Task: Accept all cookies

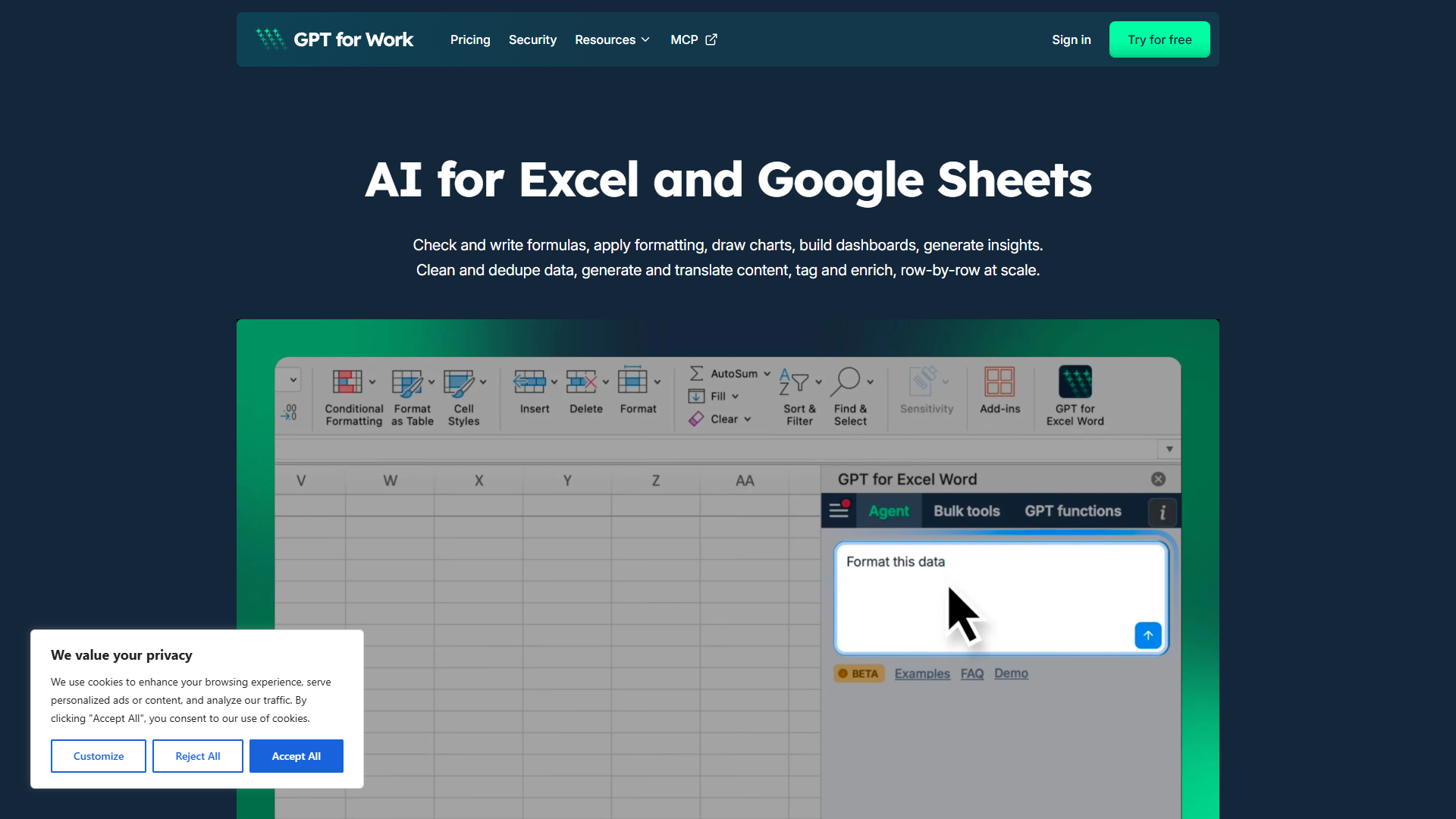Action: point(297,756)
